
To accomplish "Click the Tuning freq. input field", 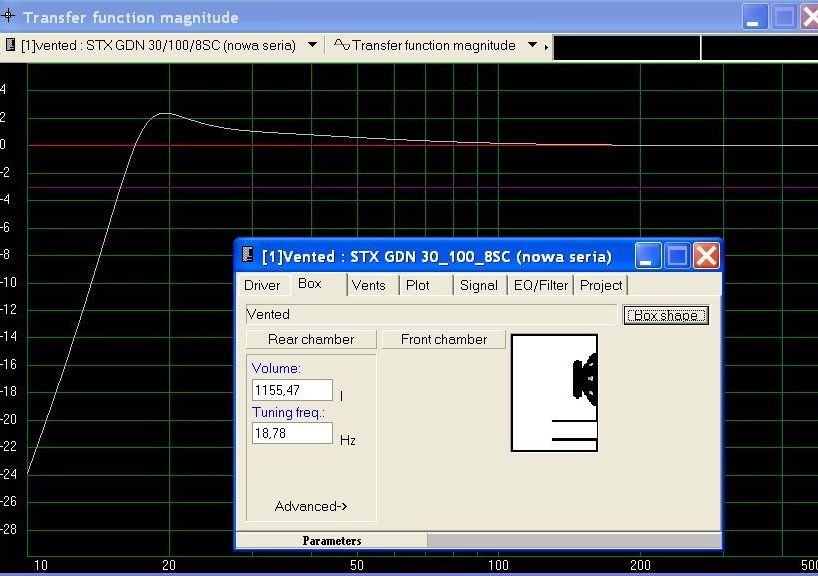I will [292, 434].
